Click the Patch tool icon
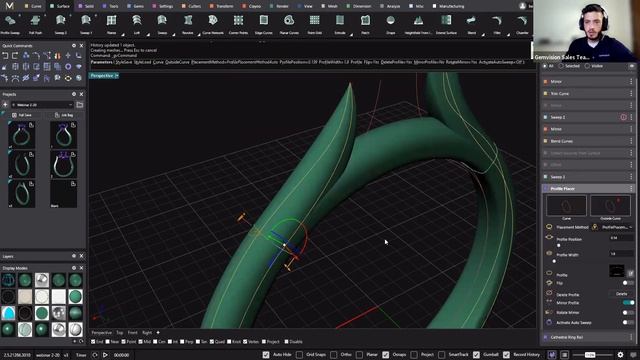Image resolution: width=640 pixels, height=360 pixels. [x=365, y=20]
